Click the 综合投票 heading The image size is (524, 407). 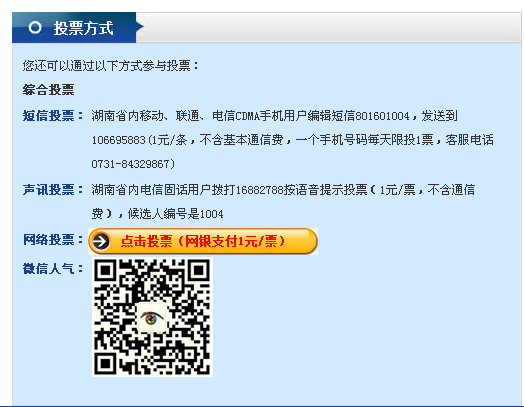click(48, 90)
